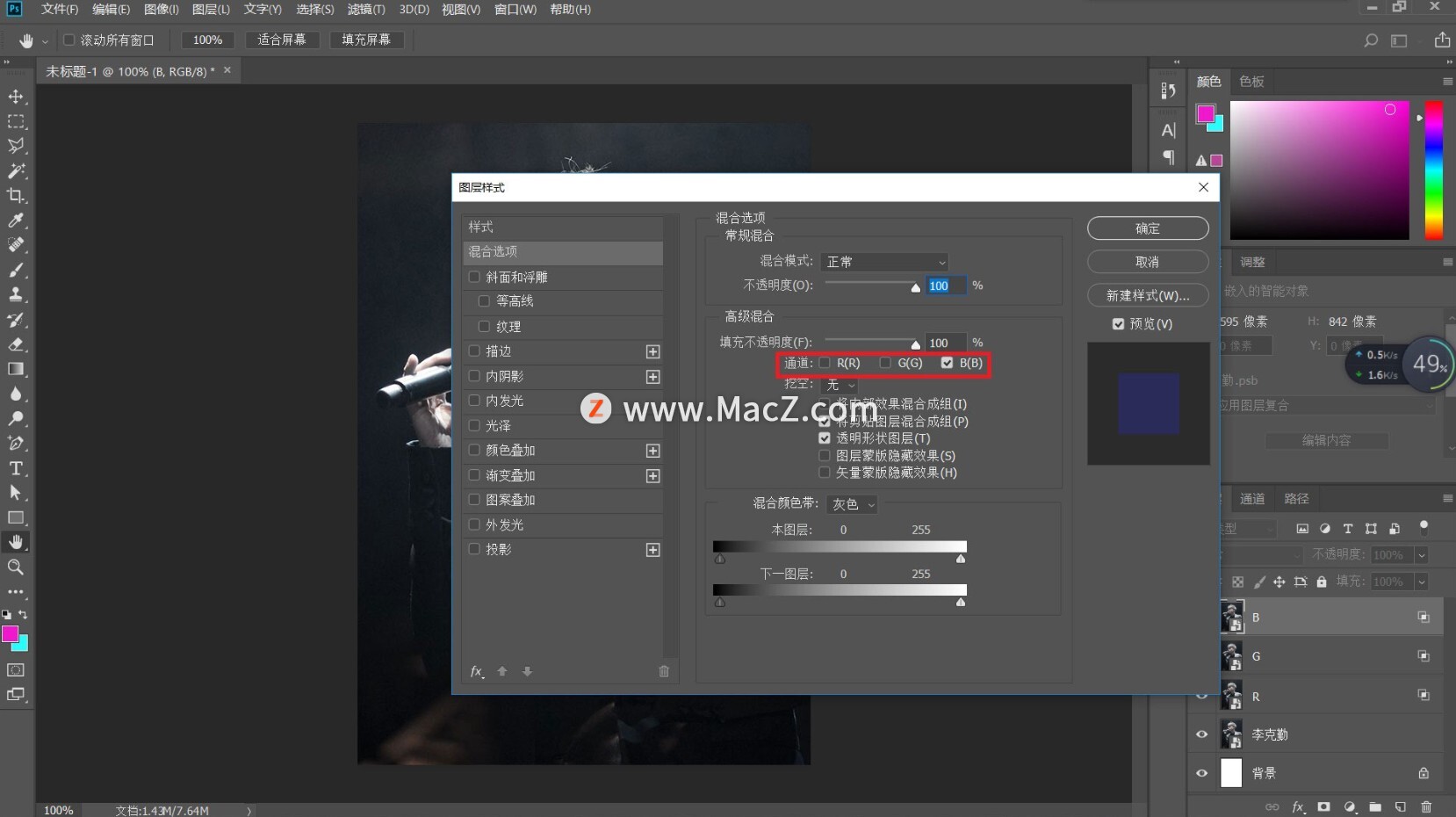Click the share icon at top right
Image resolution: width=1456 pixels, height=817 pixels.
point(1442,40)
